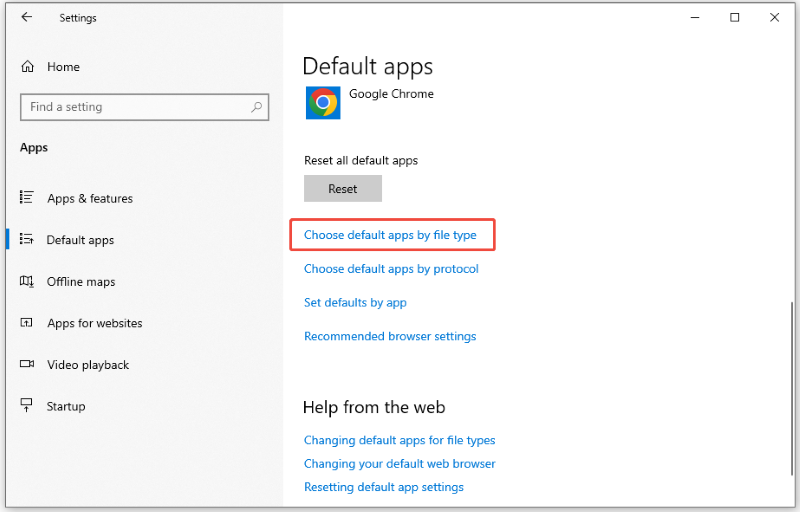Open Set defaults by app

click(x=355, y=303)
